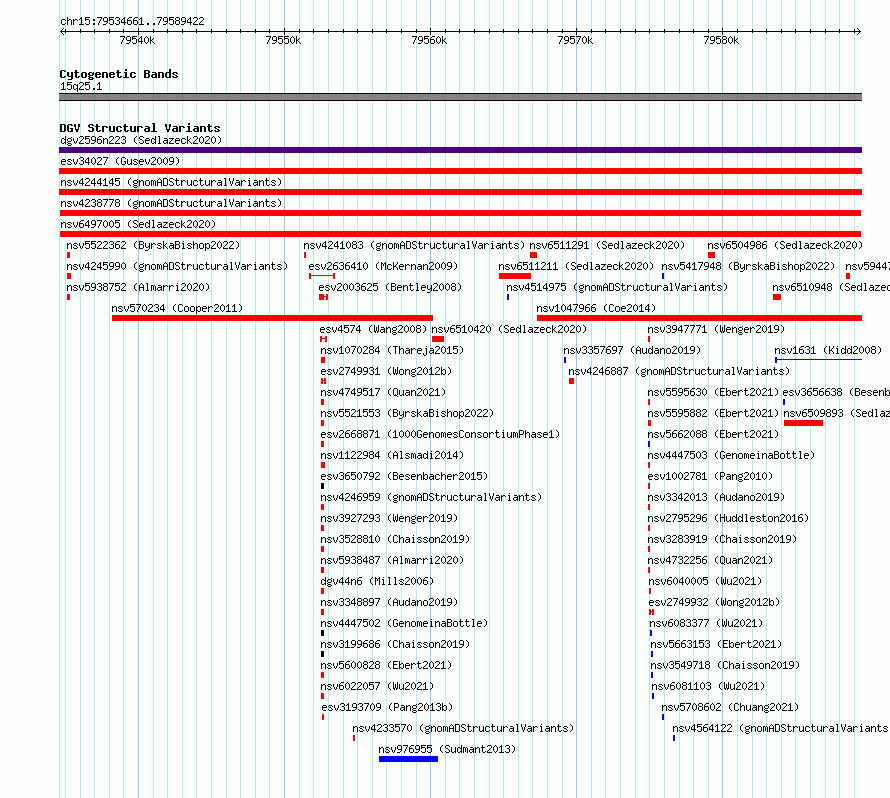Open nsv6504986 (Sedlazeck2020) label
Screen dimensions: 890x798
pos(785,245)
